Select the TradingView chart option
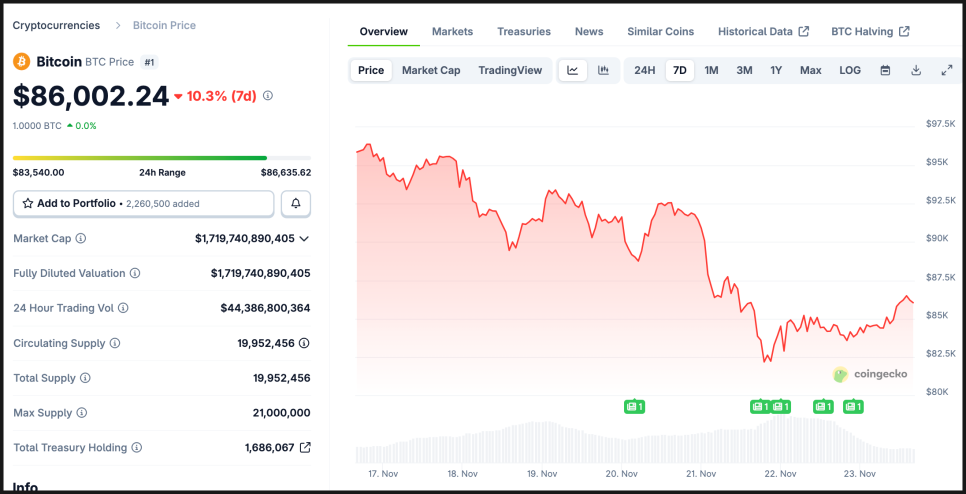Screen dimensions: 966x494 510,70
